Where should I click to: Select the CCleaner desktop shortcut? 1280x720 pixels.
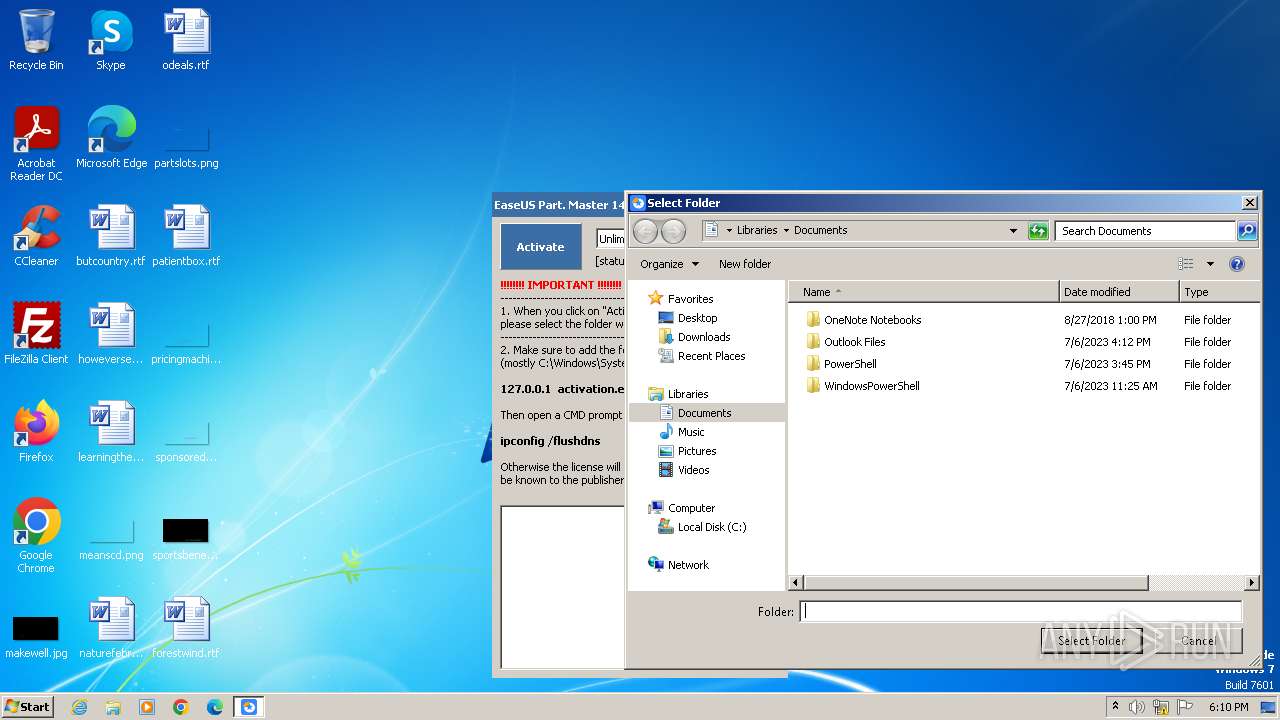pyautogui.click(x=36, y=236)
